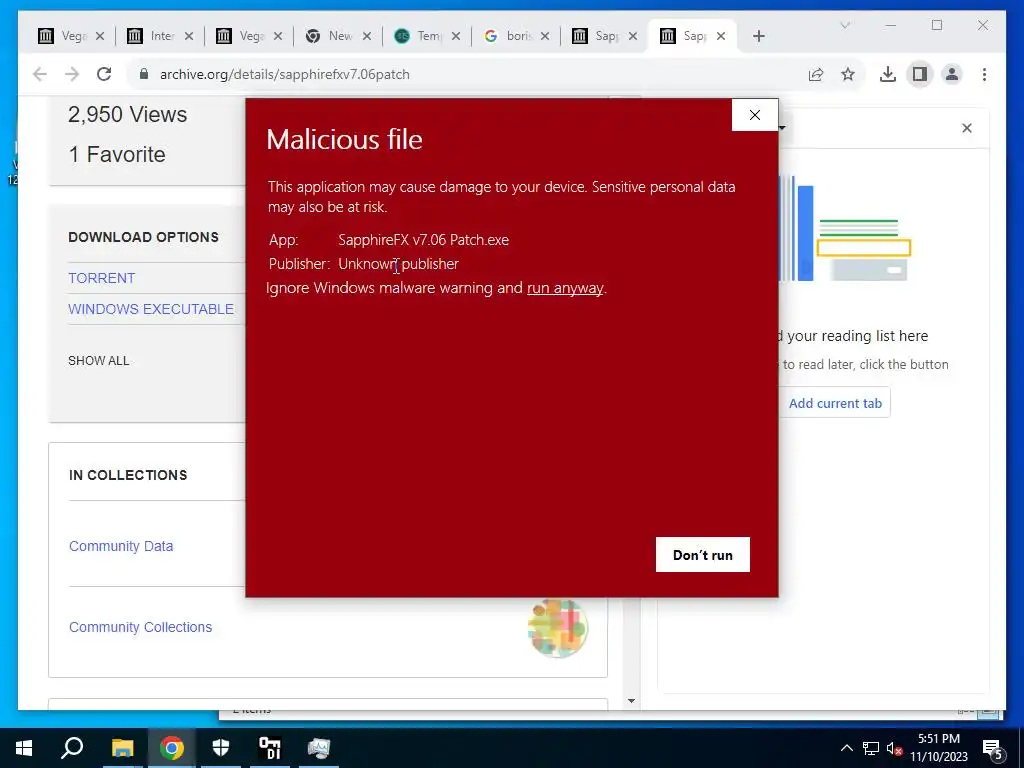Image resolution: width=1024 pixels, height=768 pixels.
Task: Click the network tray icon
Action: [x=871, y=748]
